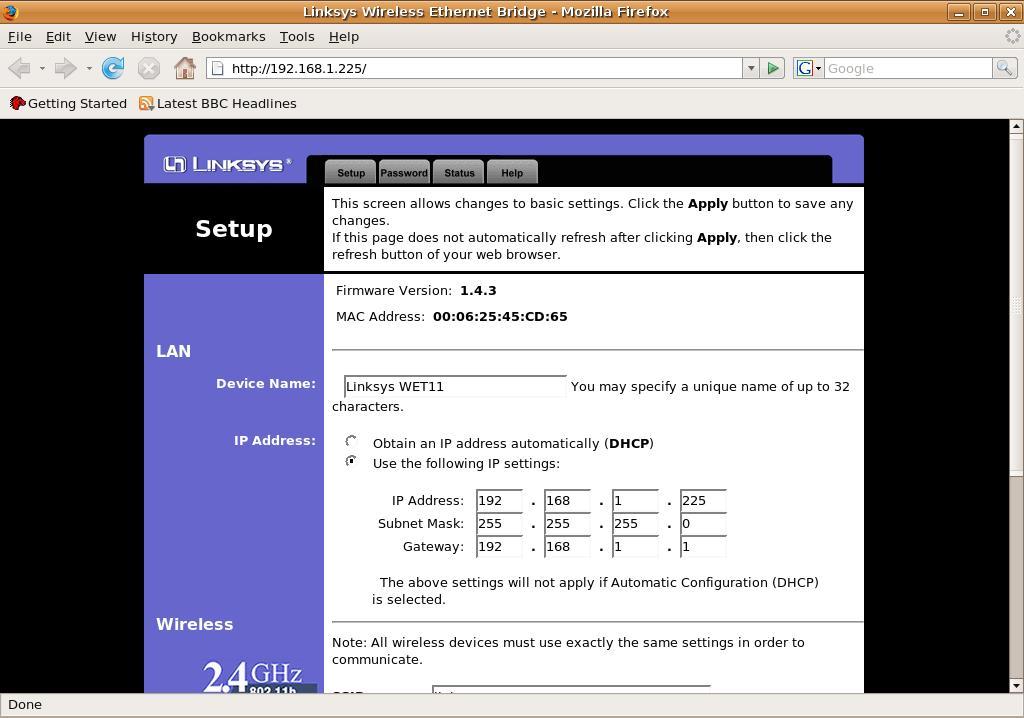Screen dimensions: 1024x718
Task: Click the Device Name field
Action: [455, 386]
